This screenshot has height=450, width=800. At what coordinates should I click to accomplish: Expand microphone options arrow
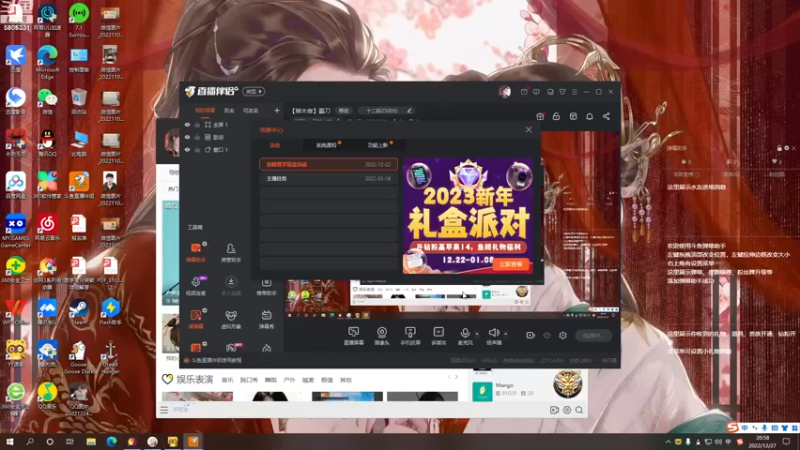tap(477, 334)
